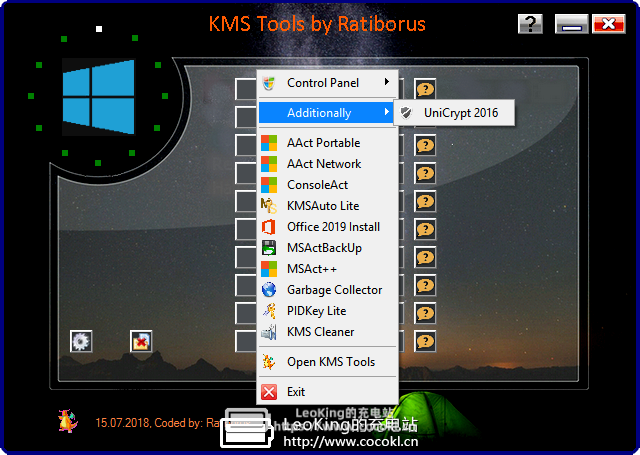Click the red X Exit icon
Image resolution: width=640 pixels, height=455 pixels.
[x=269, y=392]
